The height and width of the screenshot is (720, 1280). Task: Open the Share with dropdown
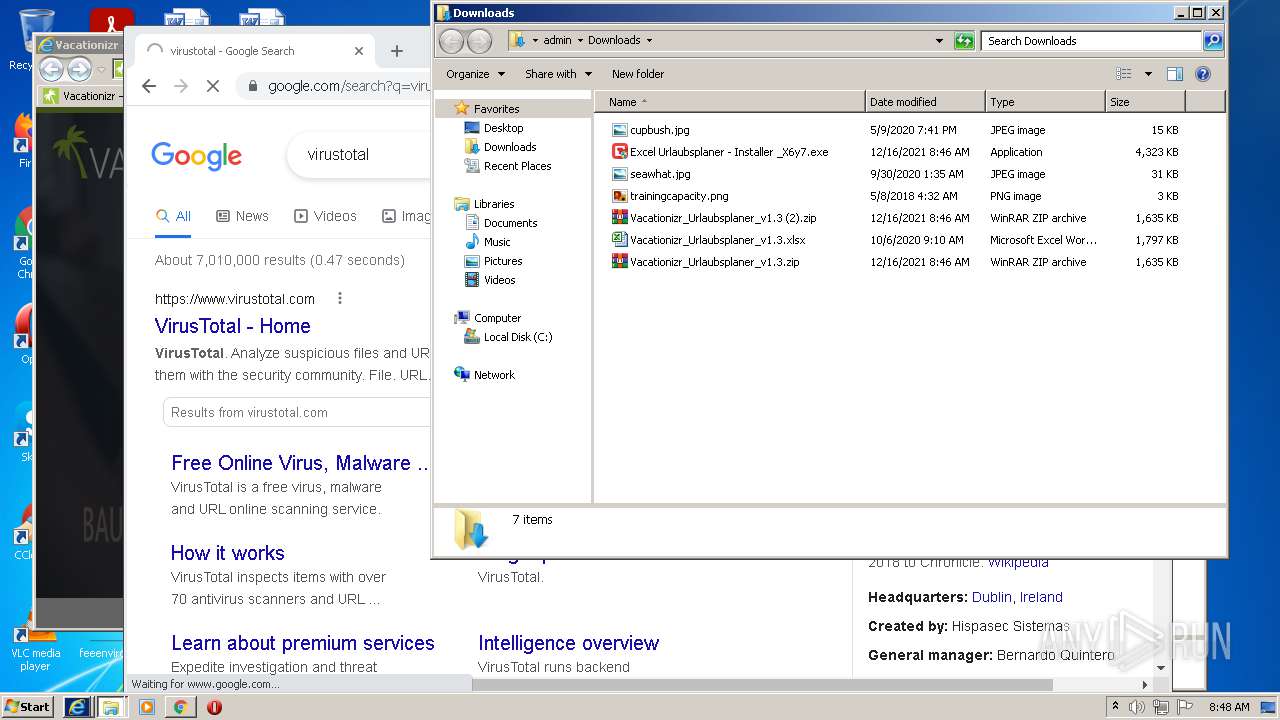(x=558, y=74)
